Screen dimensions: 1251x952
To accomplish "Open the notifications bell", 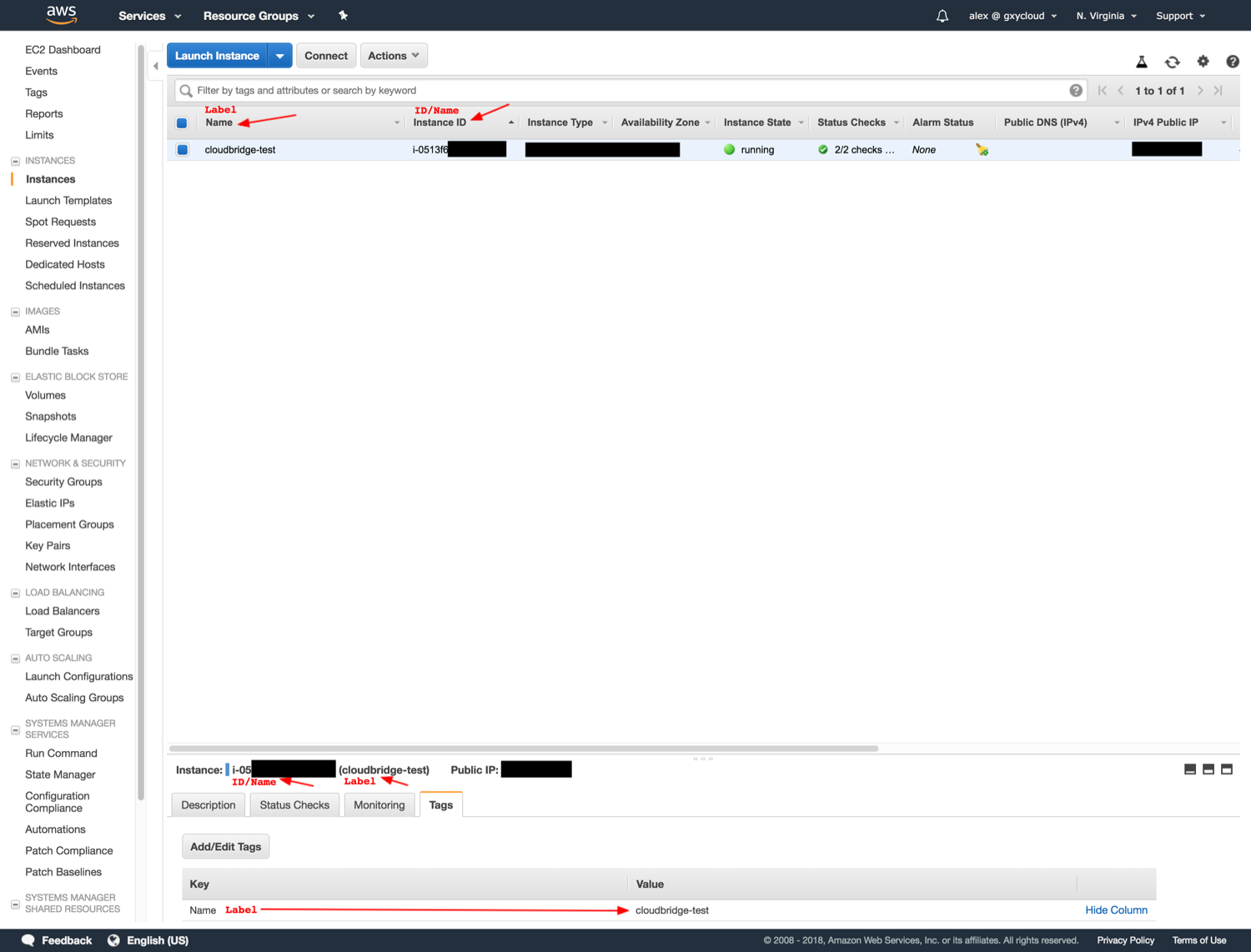I will coord(942,16).
